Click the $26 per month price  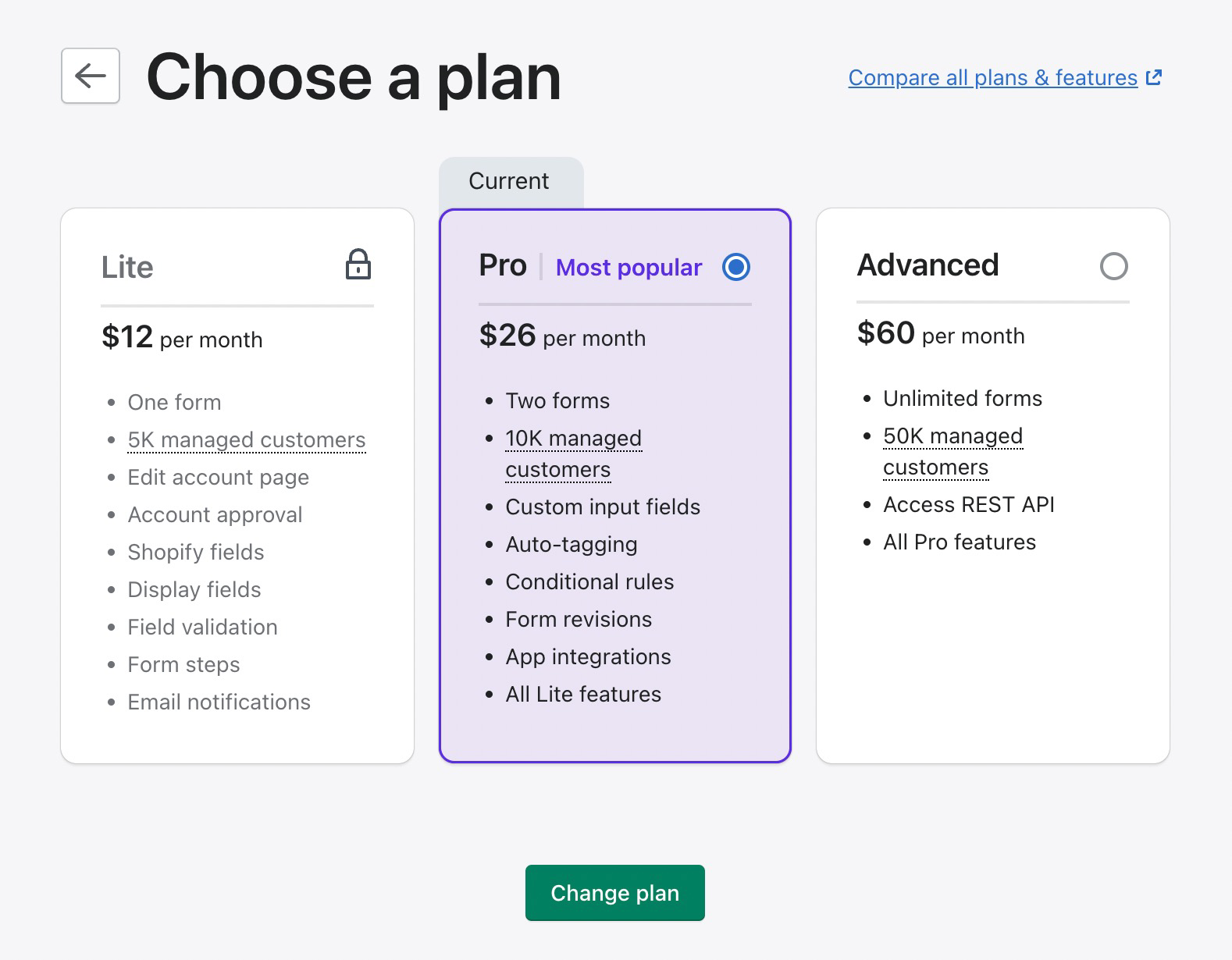tap(562, 336)
